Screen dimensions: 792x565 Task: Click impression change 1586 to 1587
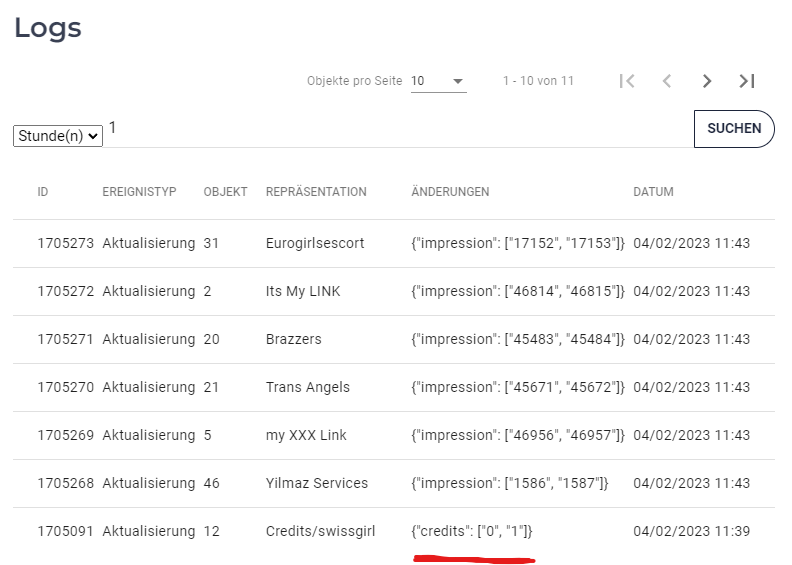click(x=510, y=483)
